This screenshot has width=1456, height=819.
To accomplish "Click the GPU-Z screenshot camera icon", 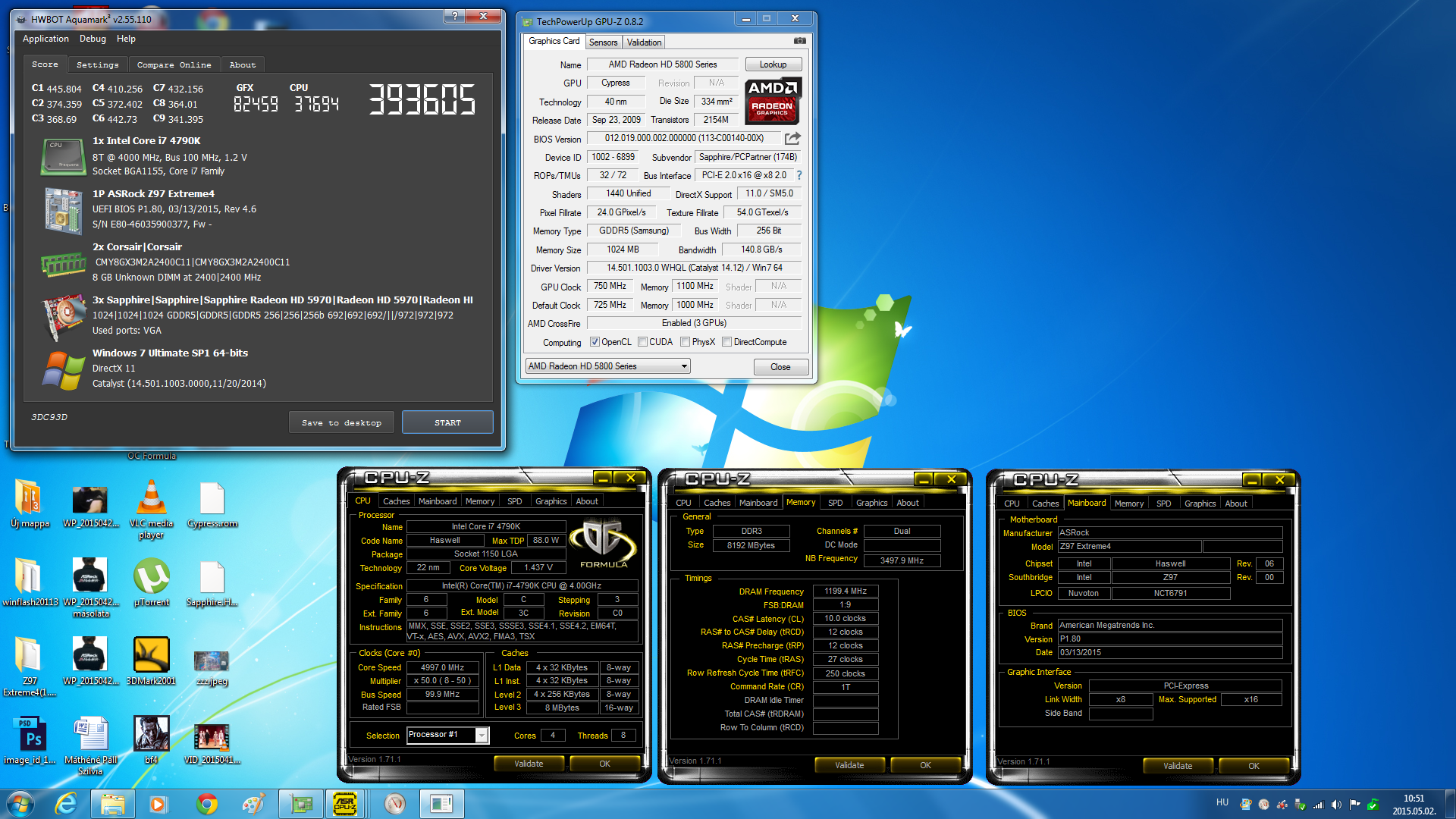I will (799, 41).
